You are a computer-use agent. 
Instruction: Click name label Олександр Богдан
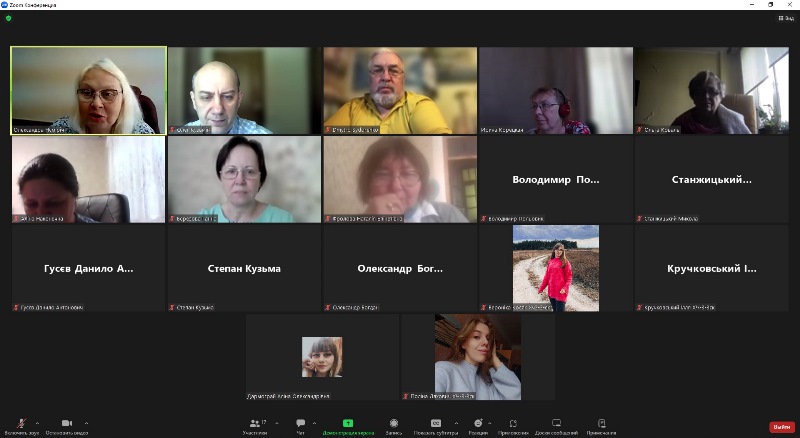[355, 307]
